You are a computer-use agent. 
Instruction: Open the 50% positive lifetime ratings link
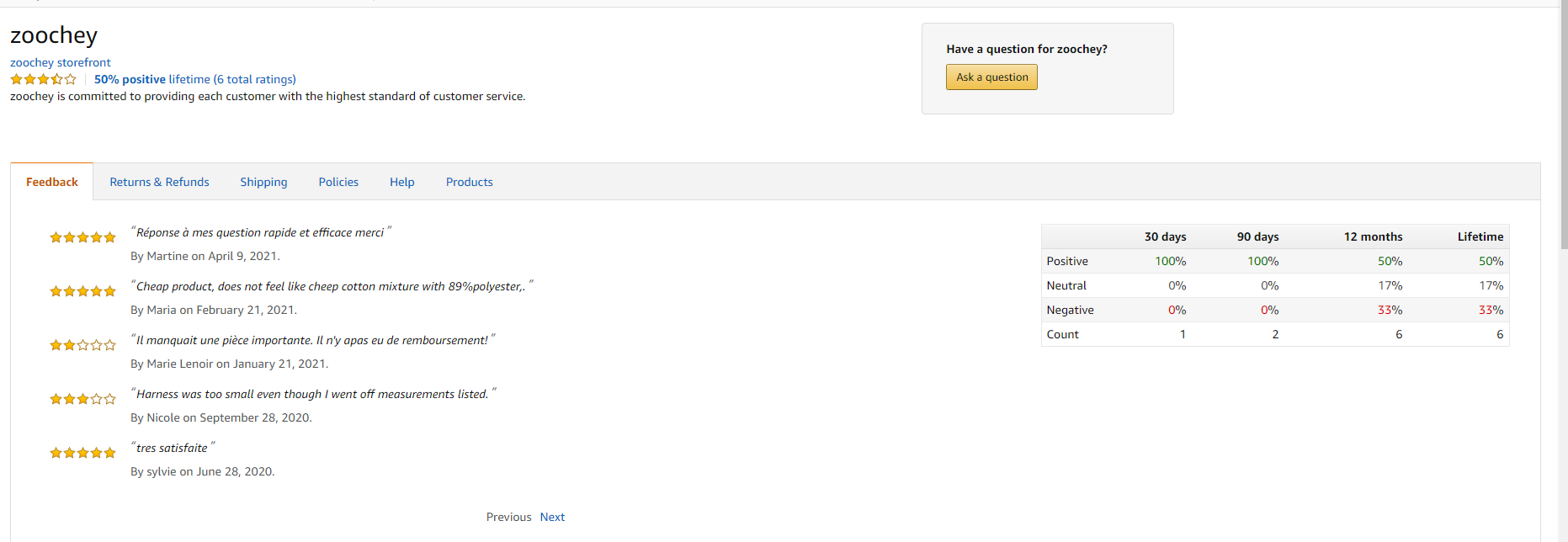(x=194, y=79)
